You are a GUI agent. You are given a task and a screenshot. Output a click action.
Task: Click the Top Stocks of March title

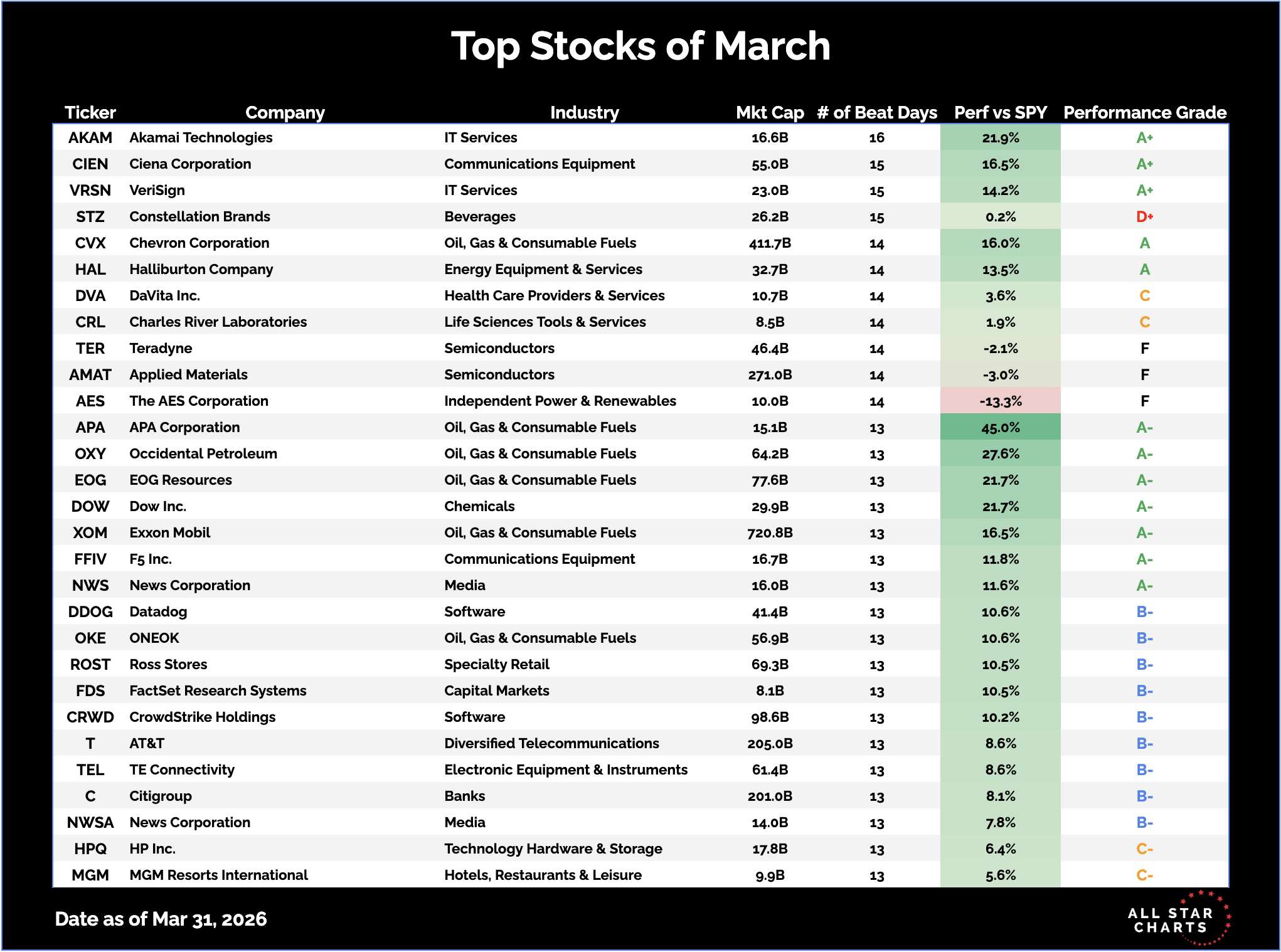point(640,46)
